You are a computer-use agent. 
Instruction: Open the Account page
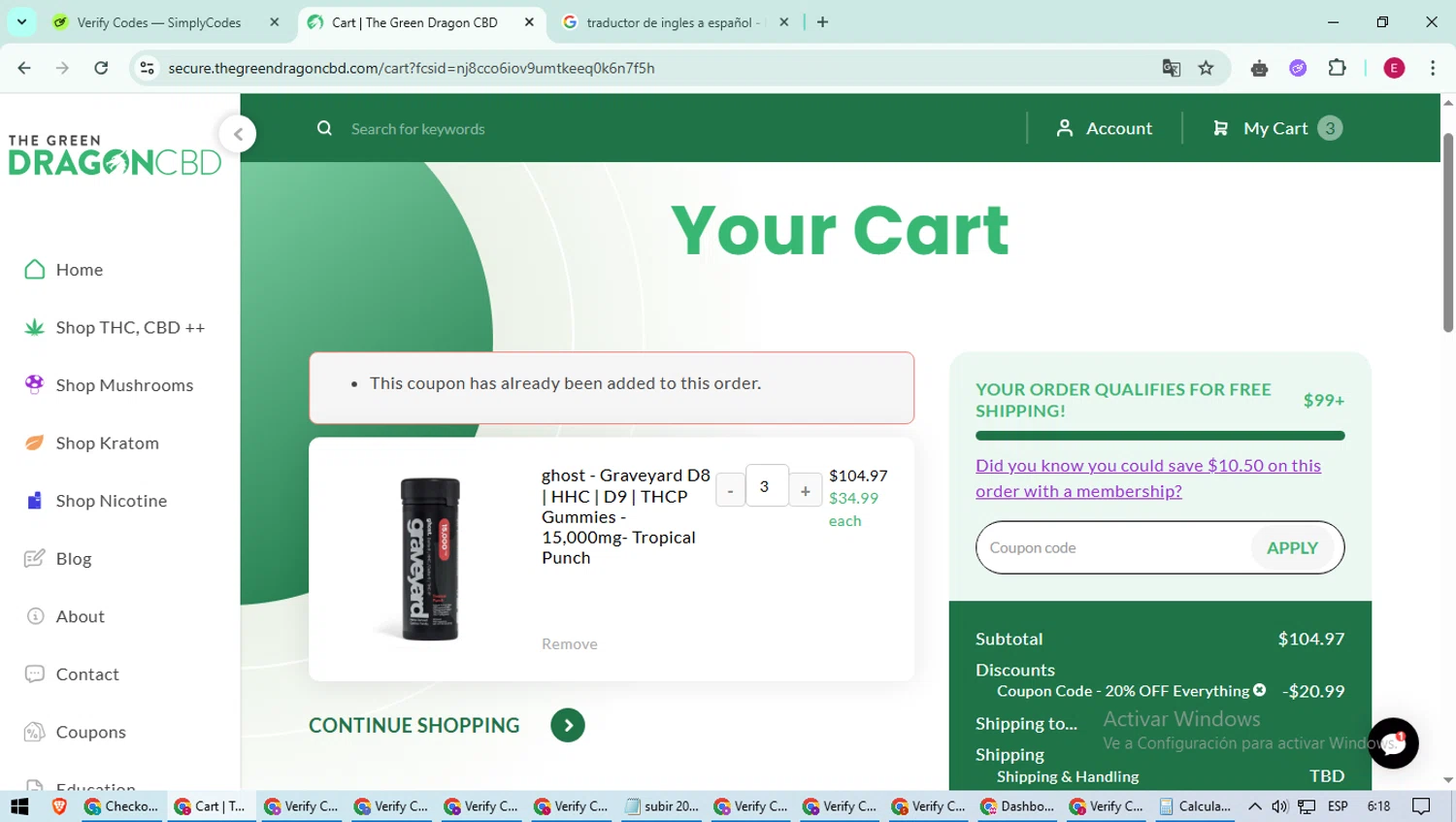(x=1105, y=128)
